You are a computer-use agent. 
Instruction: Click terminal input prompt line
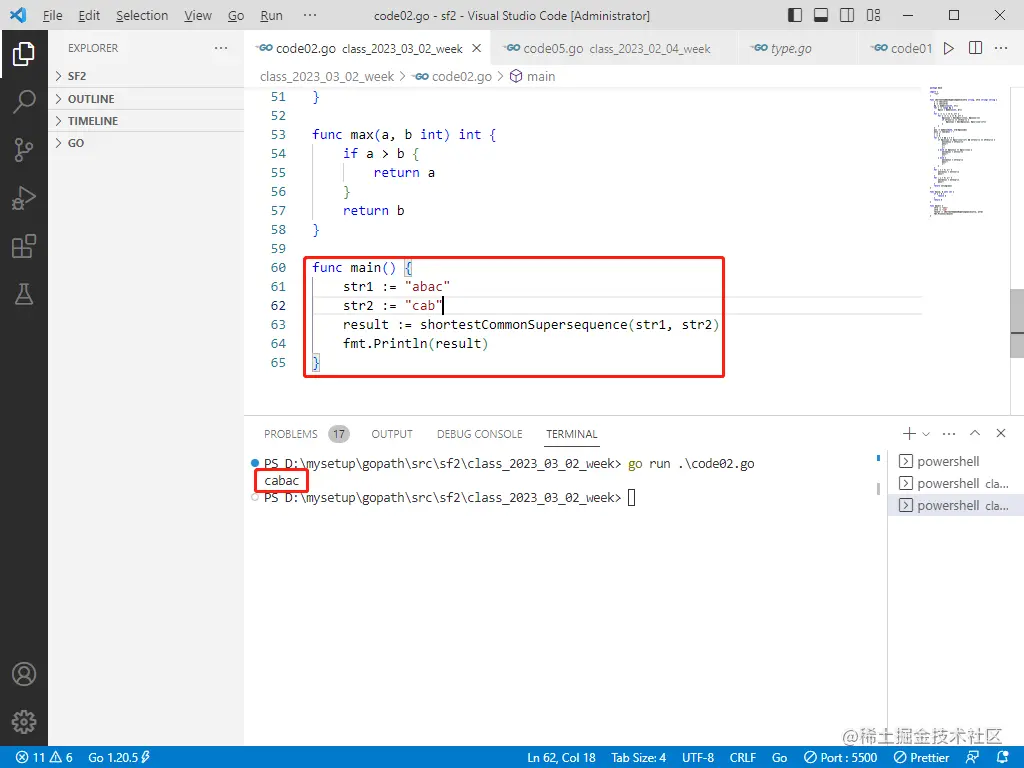click(449, 498)
